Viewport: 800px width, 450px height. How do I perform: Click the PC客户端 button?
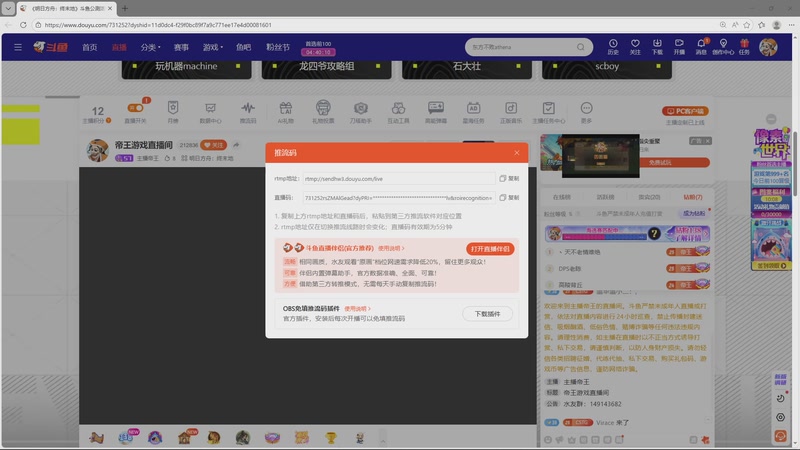click(x=685, y=111)
